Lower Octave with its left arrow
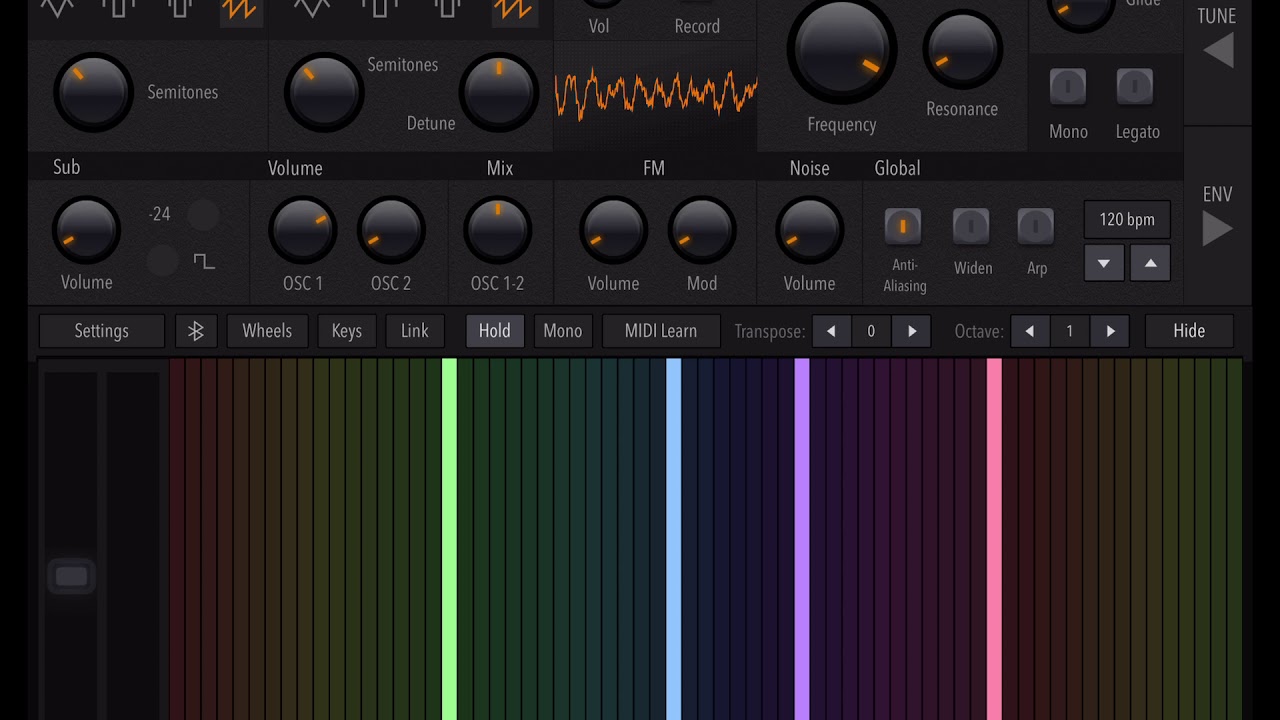The height and width of the screenshot is (720, 1280). coord(1030,331)
